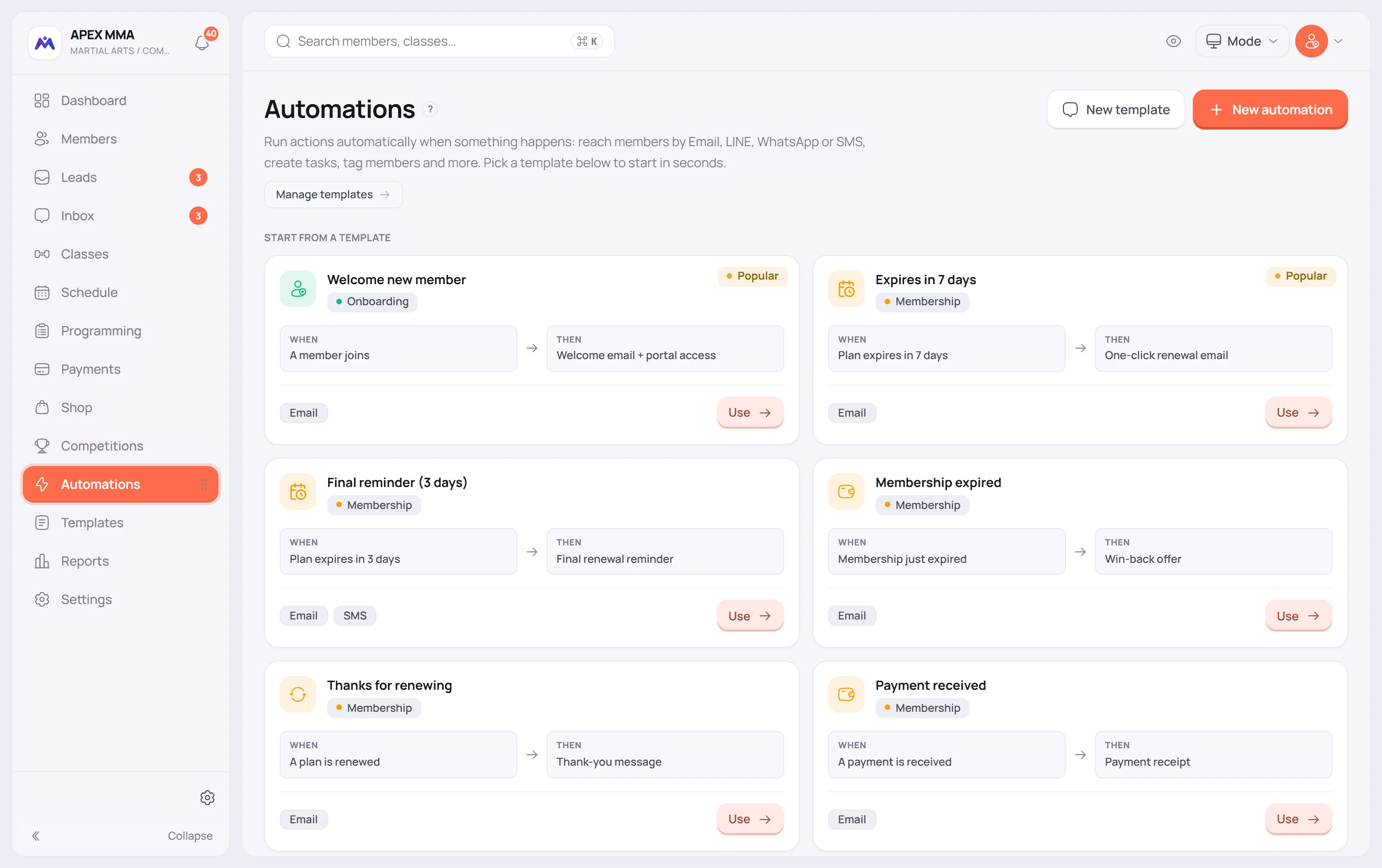
Task: Expand the user account chevron menu
Action: (x=1339, y=41)
